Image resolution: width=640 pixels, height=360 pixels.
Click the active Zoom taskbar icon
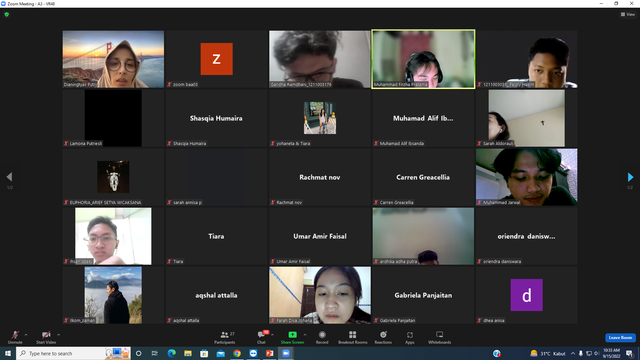(286, 353)
